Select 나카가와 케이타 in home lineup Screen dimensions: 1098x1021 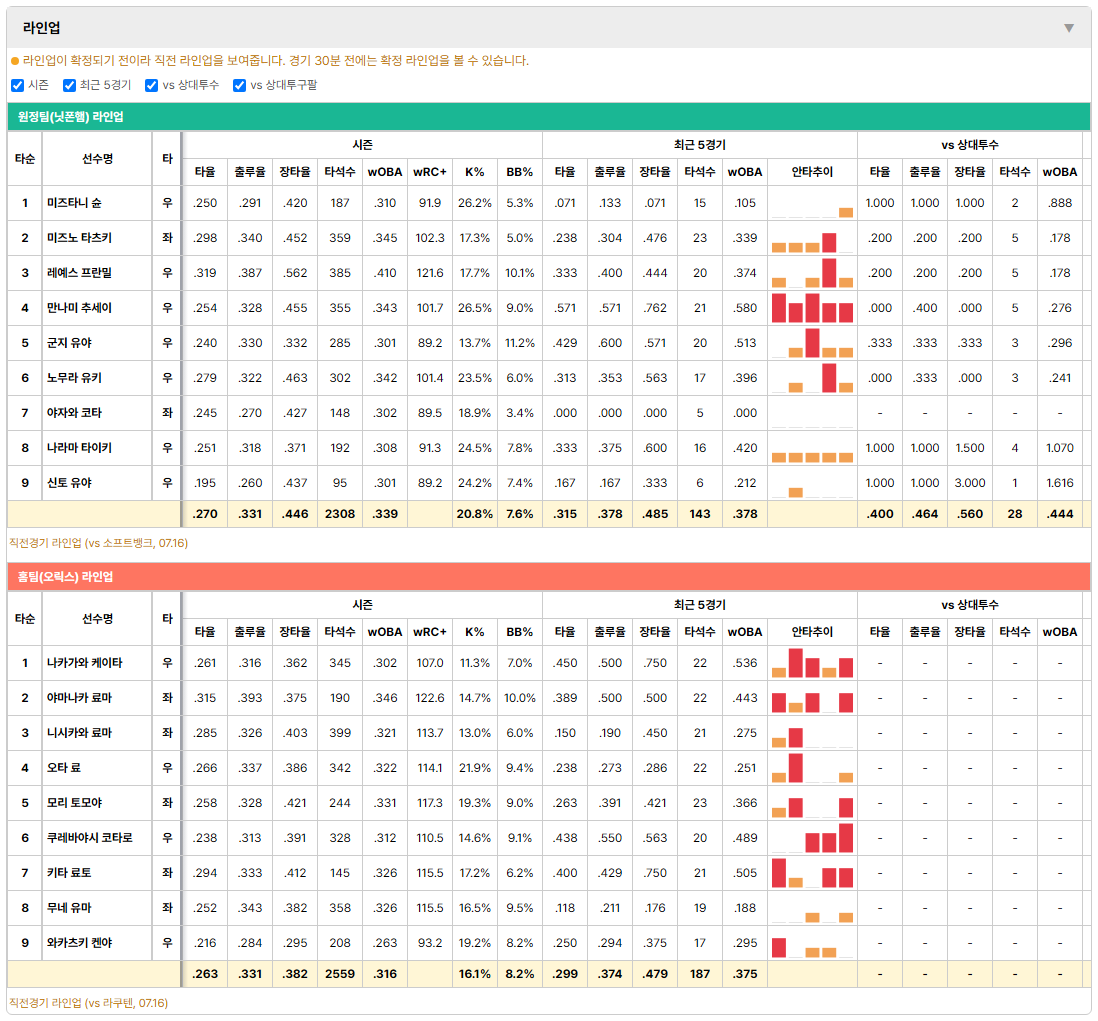(85, 663)
